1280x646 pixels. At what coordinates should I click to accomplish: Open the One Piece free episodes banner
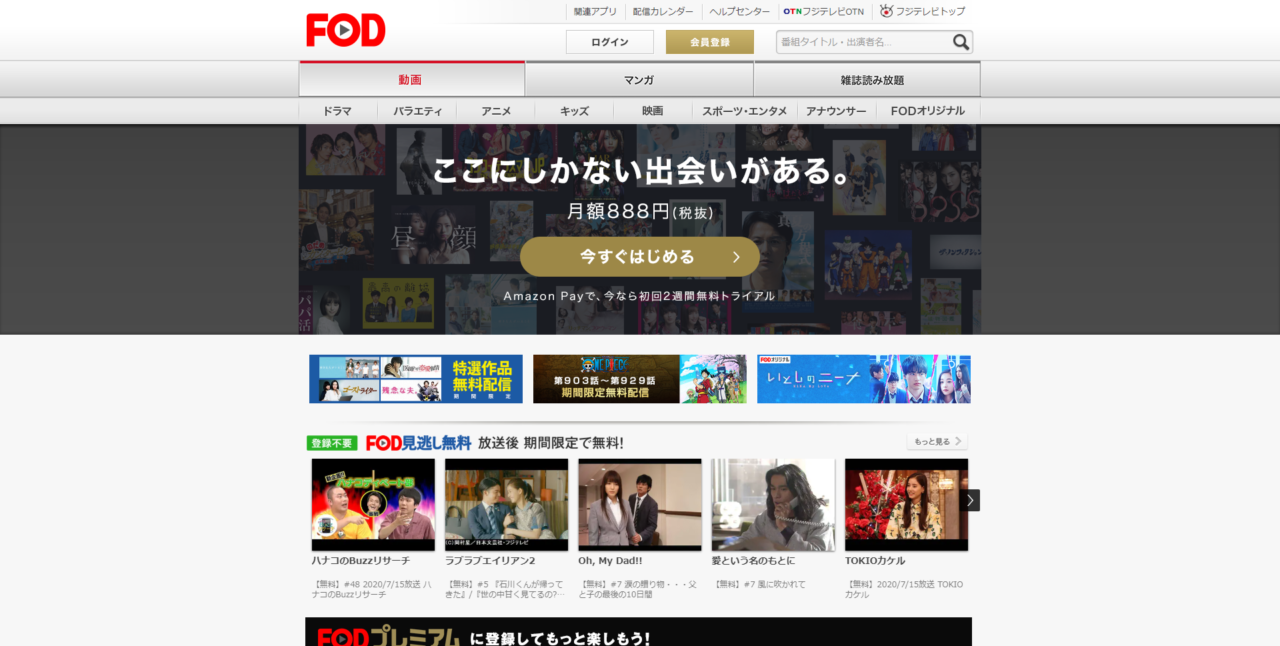[640, 379]
